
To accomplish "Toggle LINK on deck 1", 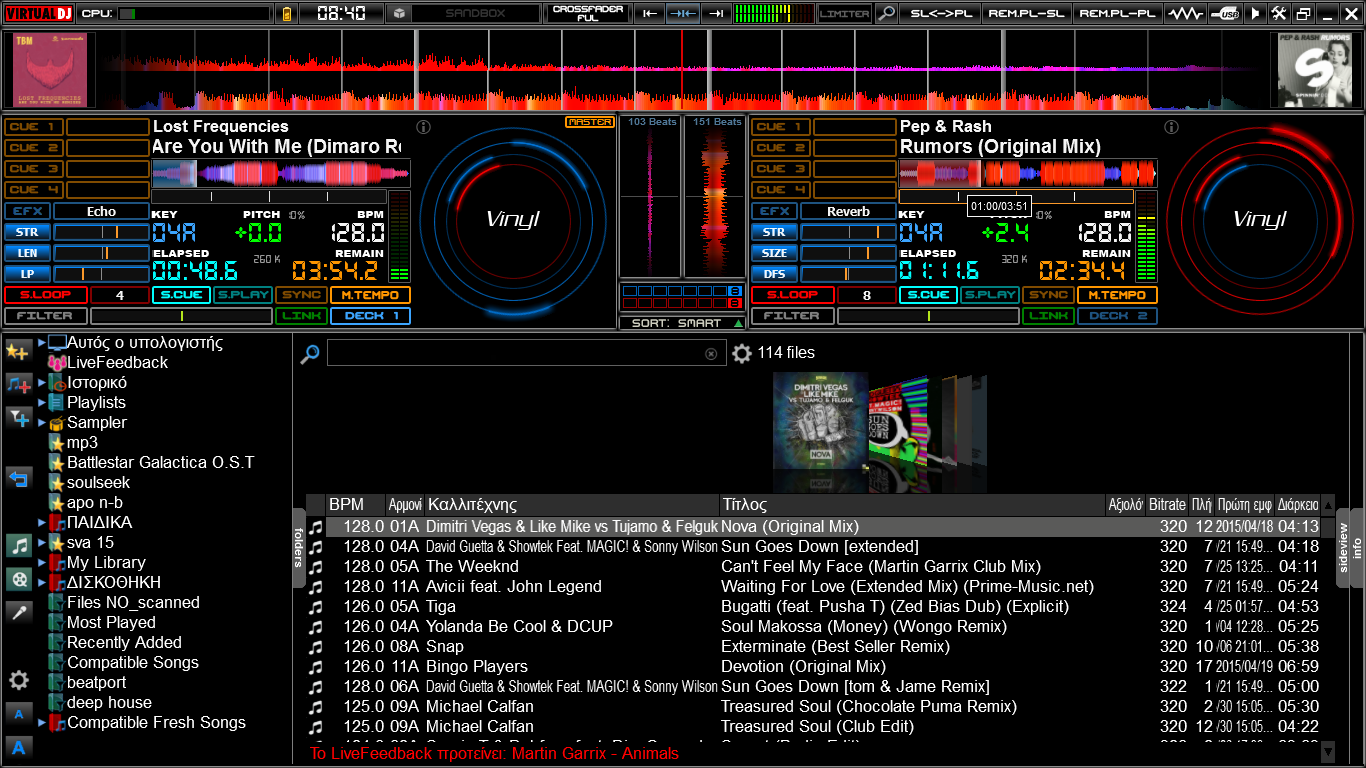I will tap(301, 316).
